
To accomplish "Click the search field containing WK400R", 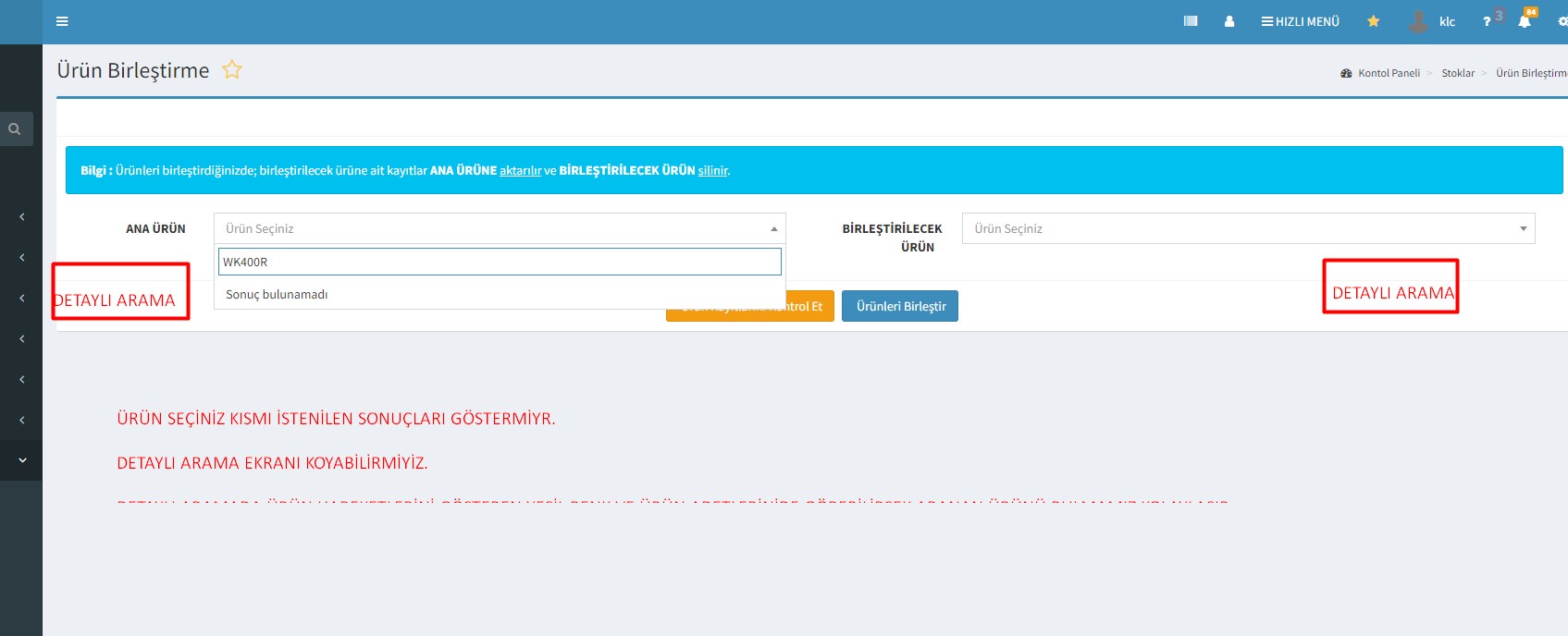I will (500, 262).
